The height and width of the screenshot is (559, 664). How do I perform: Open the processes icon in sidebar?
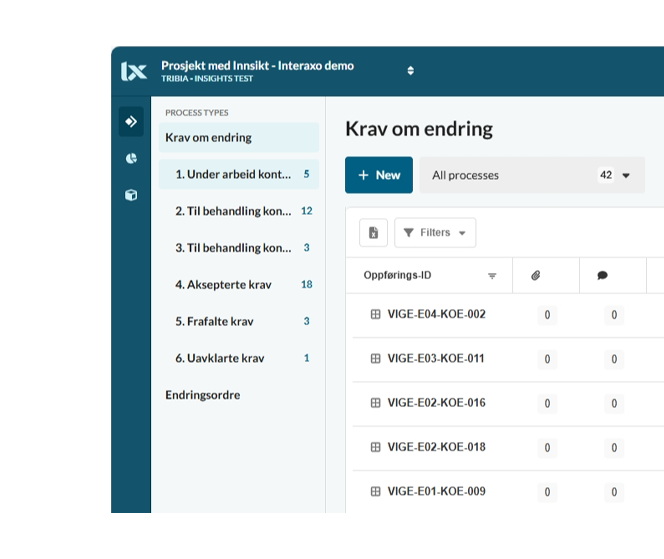131,122
